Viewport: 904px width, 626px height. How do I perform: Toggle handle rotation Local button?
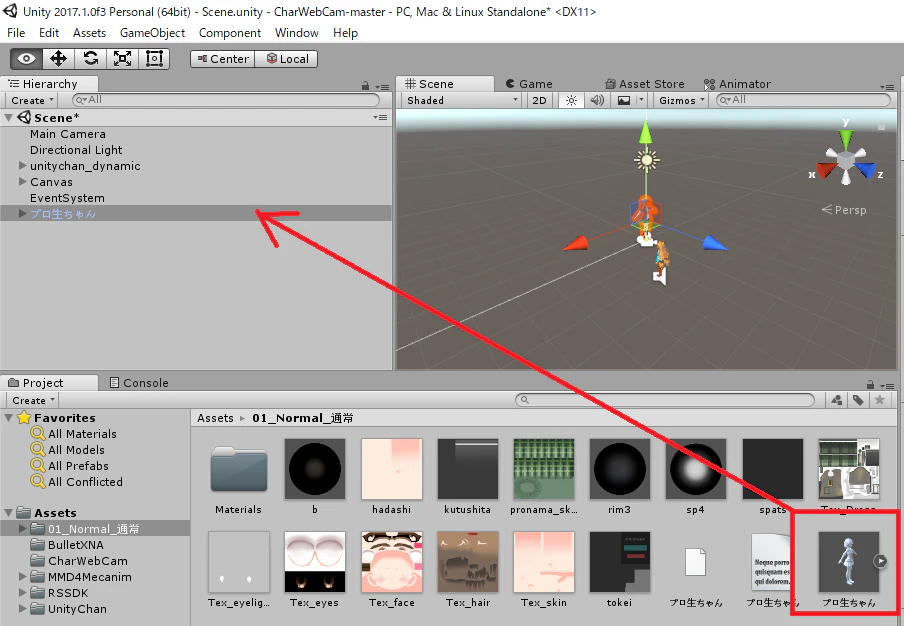287,59
